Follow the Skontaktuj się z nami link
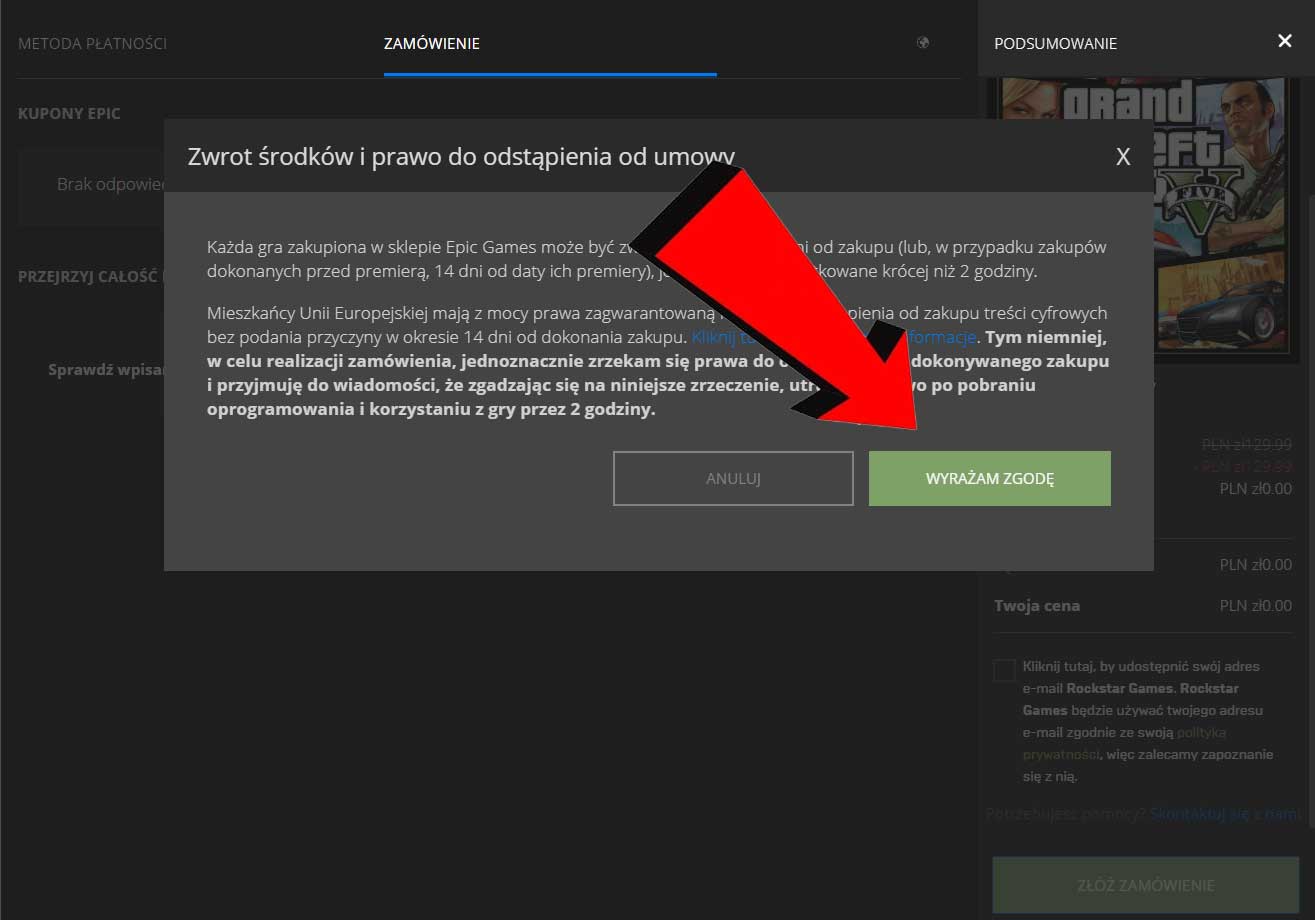1315x920 pixels. (1226, 814)
